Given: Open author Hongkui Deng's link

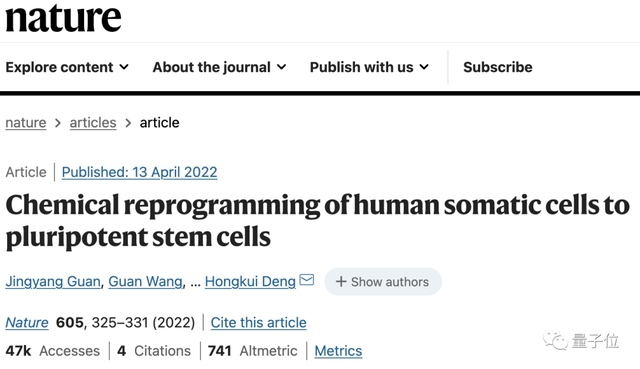Looking at the screenshot, I should tap(250, 281).
